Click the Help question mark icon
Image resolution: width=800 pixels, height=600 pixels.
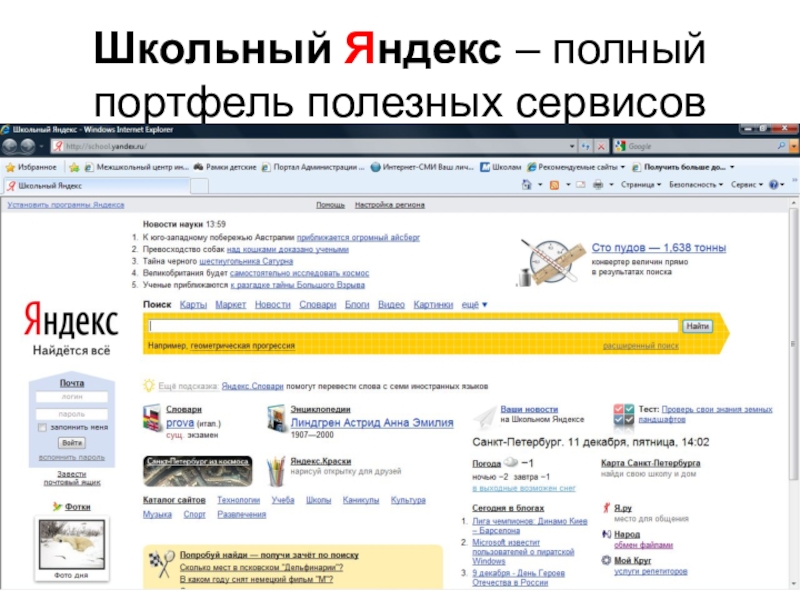[x=773, y=185]
